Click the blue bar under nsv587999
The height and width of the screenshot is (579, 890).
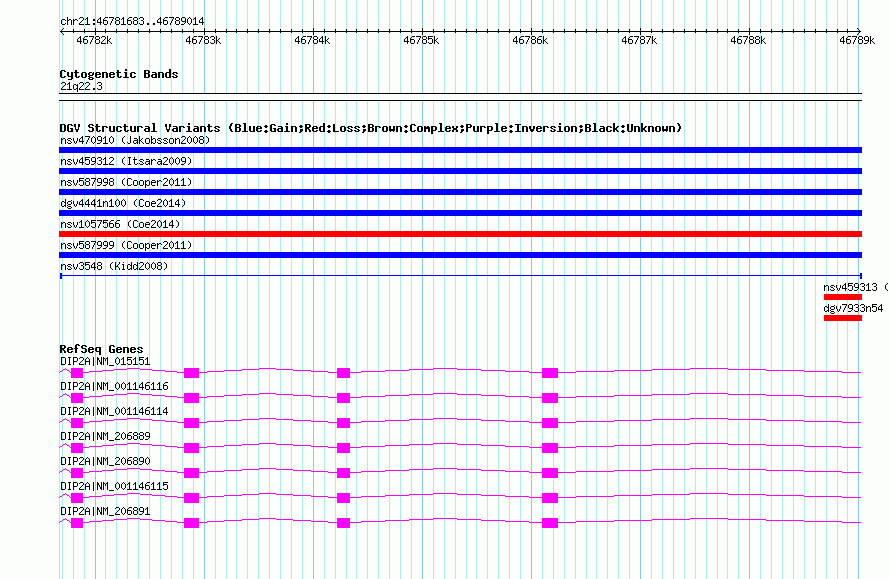click(460, 255)
